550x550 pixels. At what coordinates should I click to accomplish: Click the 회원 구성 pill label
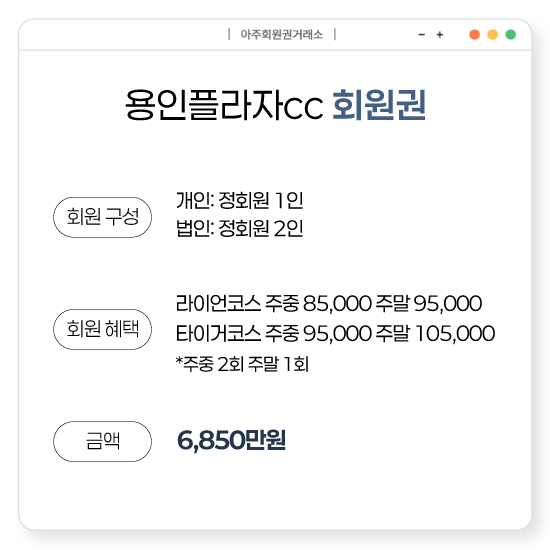(102, 217)
